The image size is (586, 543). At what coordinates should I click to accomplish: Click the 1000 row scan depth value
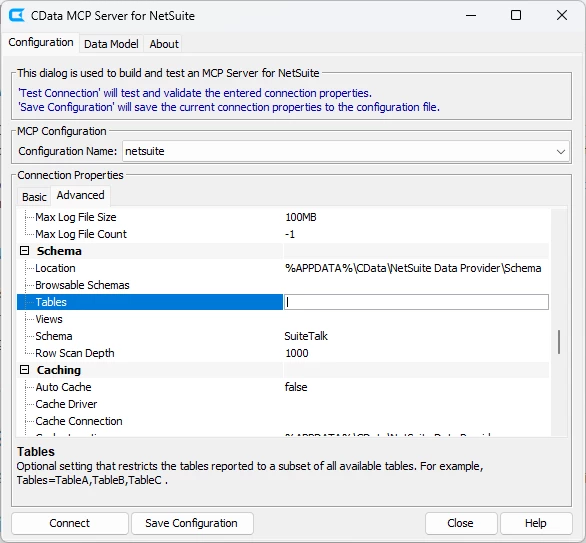click(297, 353)
